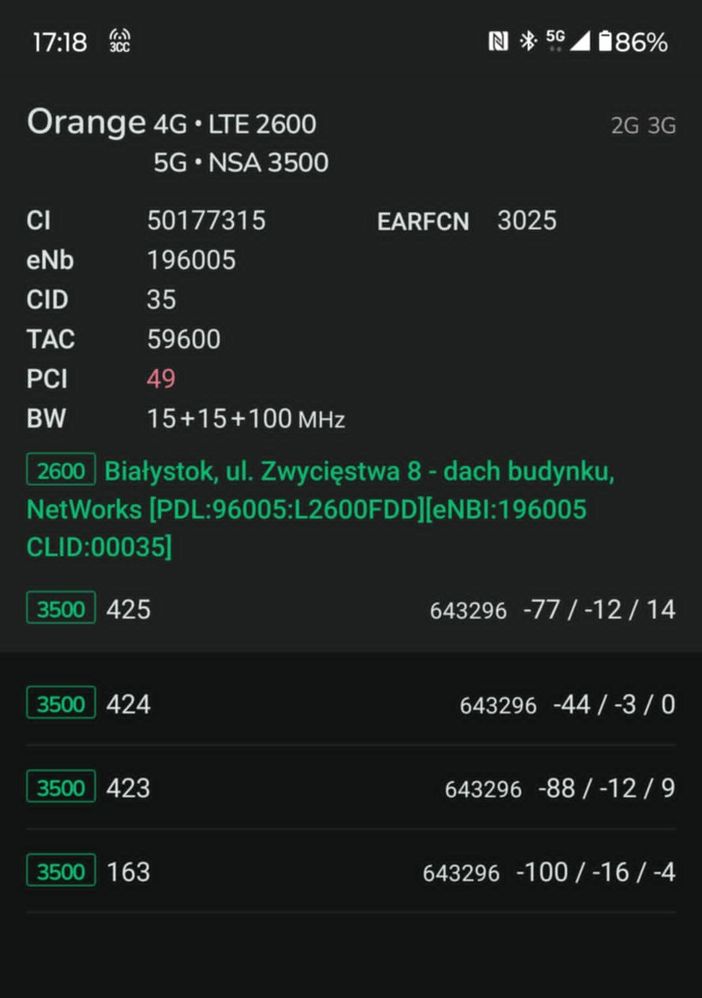
Task: Tap the 3CC carrier aggregation icon
Action: (x=119, y=42)
